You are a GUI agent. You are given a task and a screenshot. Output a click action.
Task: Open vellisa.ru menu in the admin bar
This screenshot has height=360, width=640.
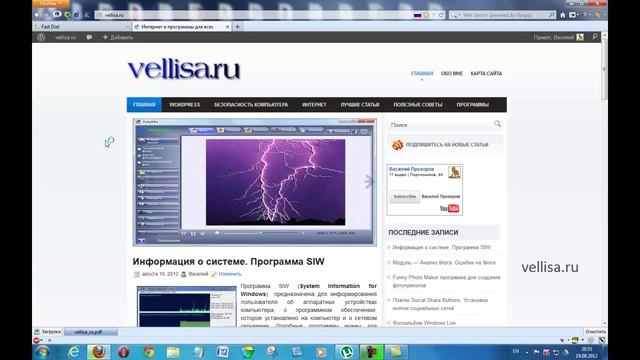(x=65, y=37)
